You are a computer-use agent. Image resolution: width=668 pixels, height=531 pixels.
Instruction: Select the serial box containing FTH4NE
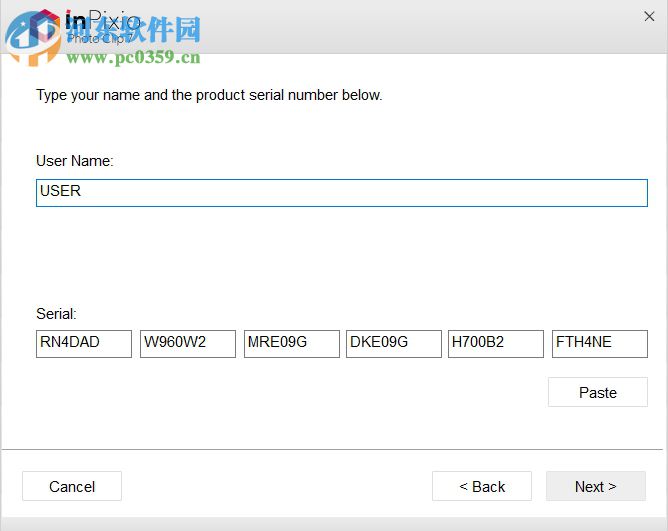(x=600, y=343)
